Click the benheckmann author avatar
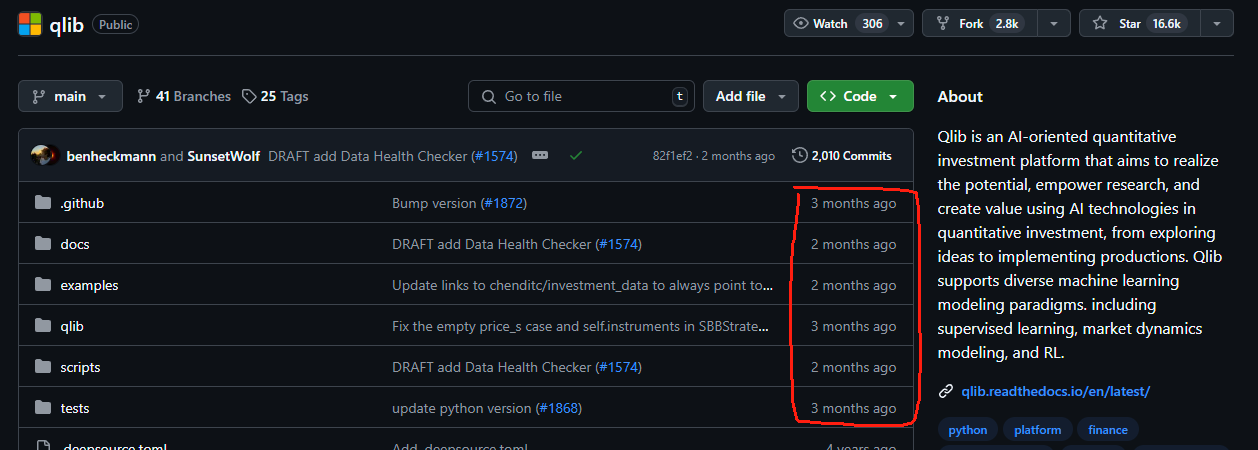 pos(44,156)
